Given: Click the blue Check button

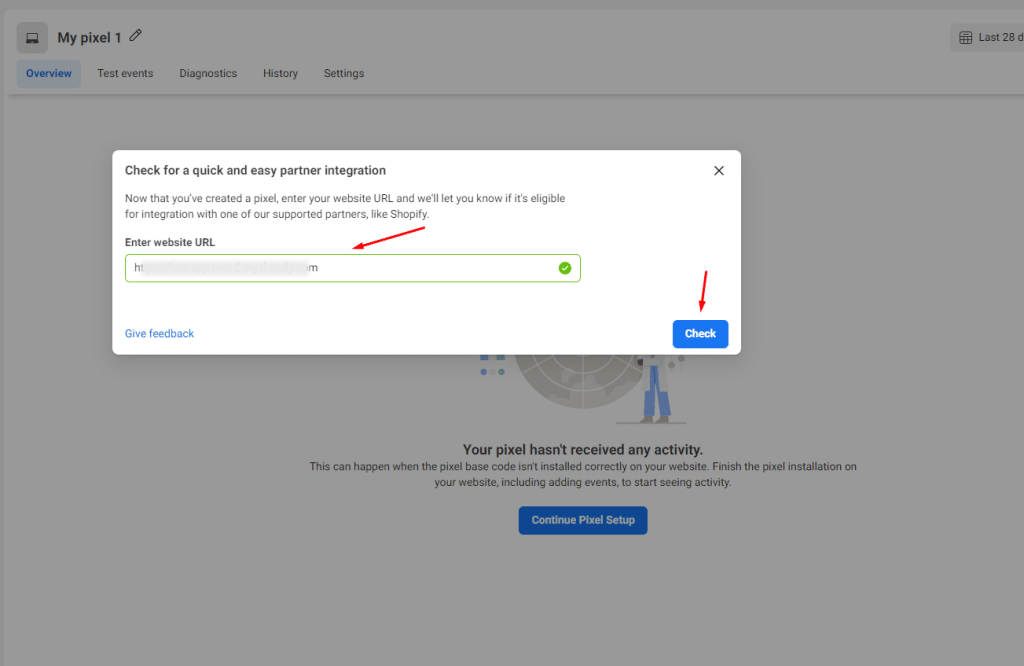Looking at the screenshot, I should tap(700, 333).
